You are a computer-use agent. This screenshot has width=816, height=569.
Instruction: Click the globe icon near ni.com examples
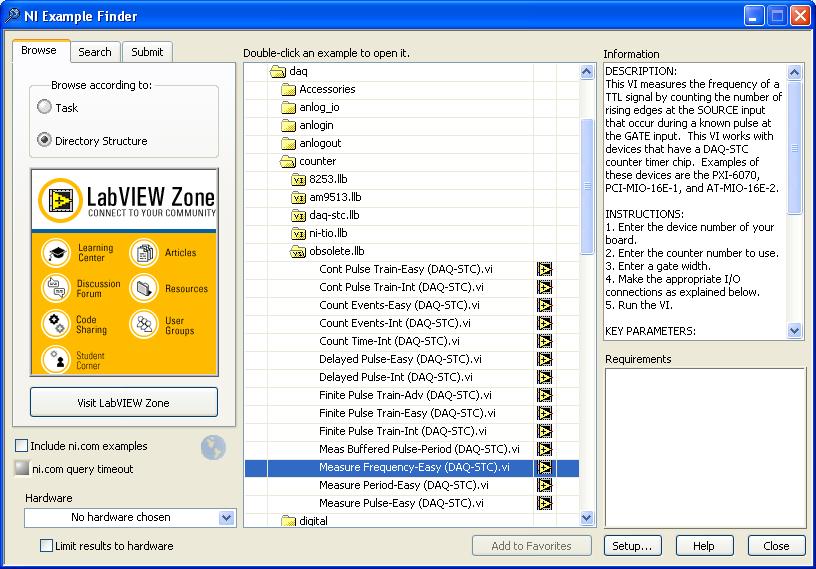(x=213, y=448)
